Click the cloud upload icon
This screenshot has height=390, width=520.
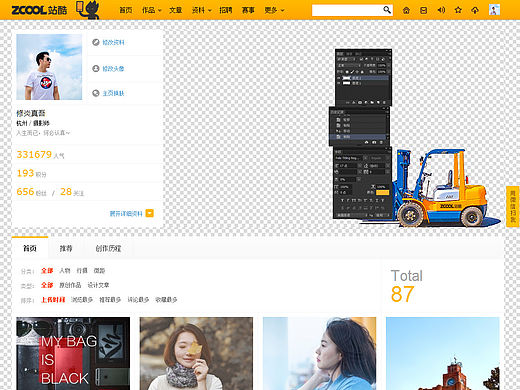pyautogui.click(x=475, y=10)
